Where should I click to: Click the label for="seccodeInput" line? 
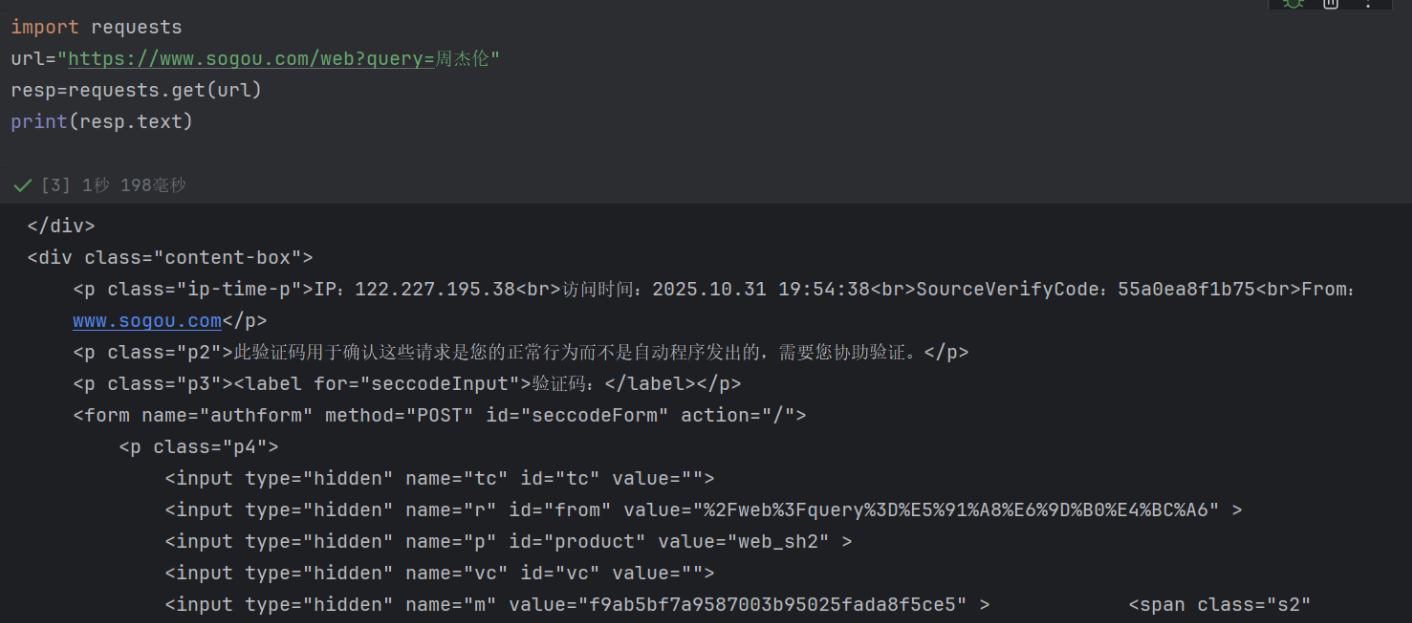click(407, 384)
